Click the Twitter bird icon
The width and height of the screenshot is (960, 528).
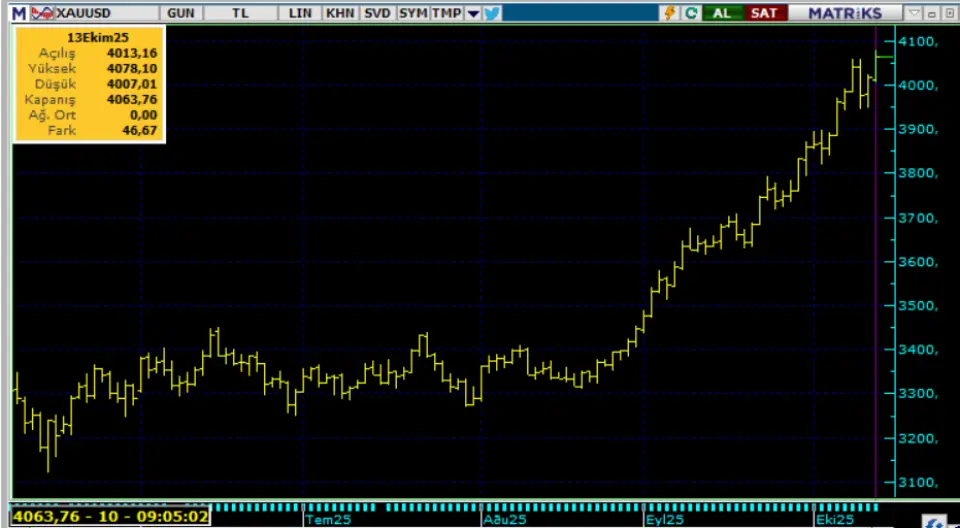pyautogui.click(x=492, y=13)
